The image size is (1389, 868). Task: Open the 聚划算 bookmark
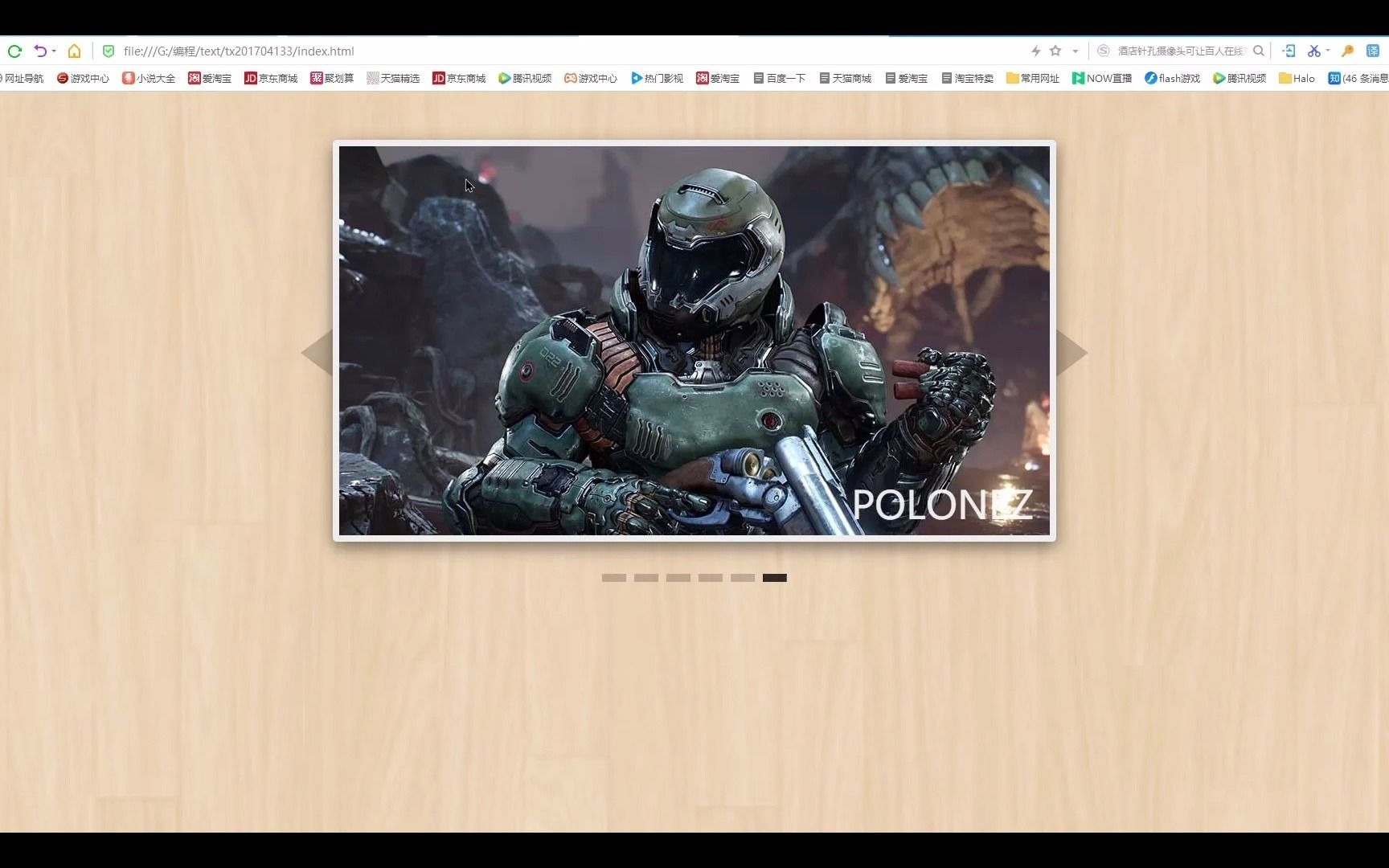[x=332, y=79]
